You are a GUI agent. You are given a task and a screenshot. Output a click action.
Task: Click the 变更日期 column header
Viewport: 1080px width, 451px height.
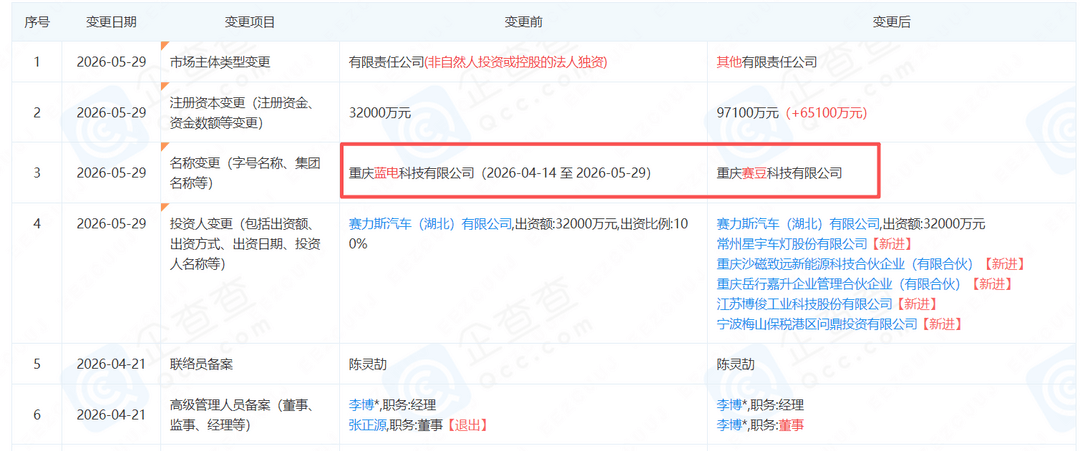click(111, 22)
